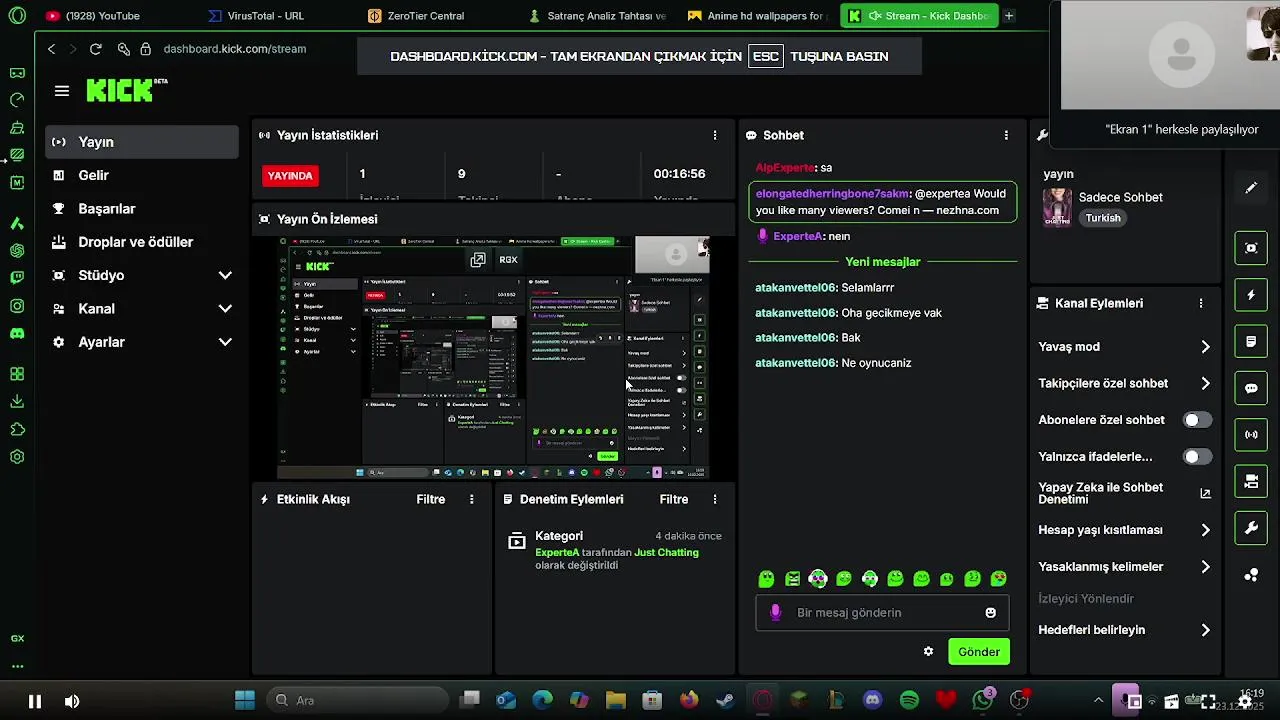Image resolution: width=1280 pixels, height=720 pixels.
Task: Switch to the VirusTotal - URL tab
Action: (266, 16)
